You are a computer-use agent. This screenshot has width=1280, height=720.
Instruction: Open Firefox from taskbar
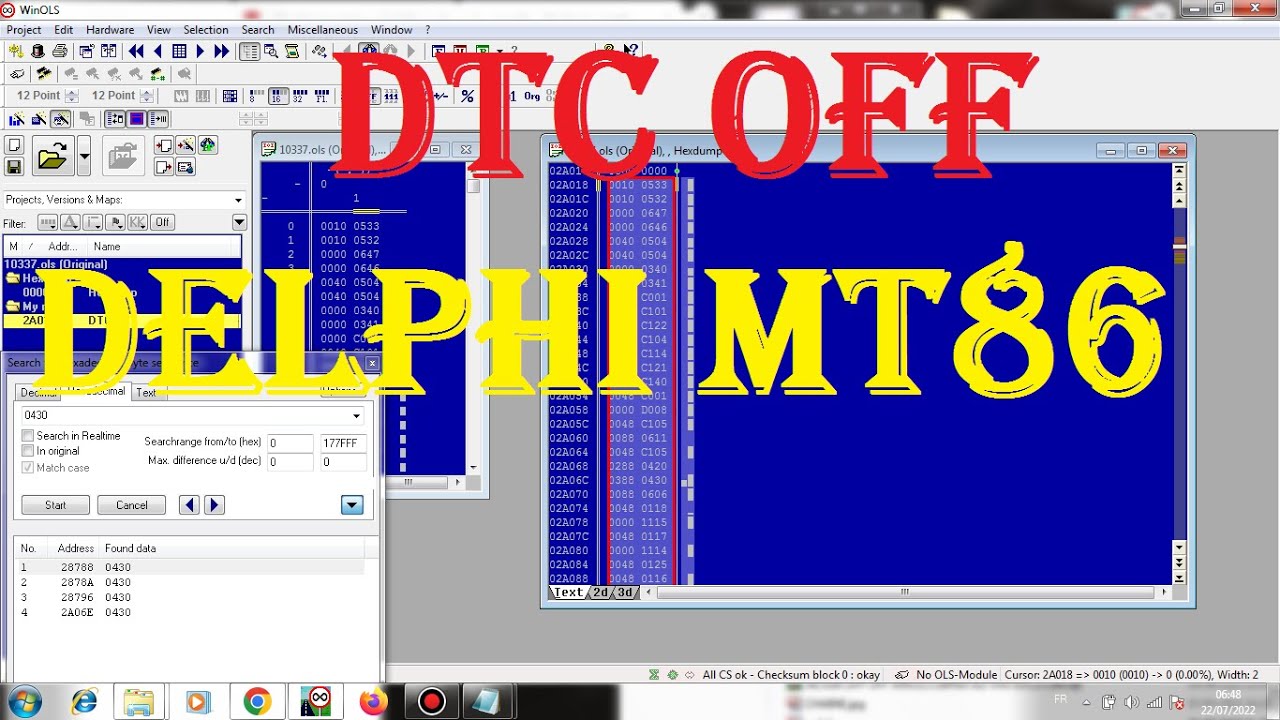(x=374, y=702)
